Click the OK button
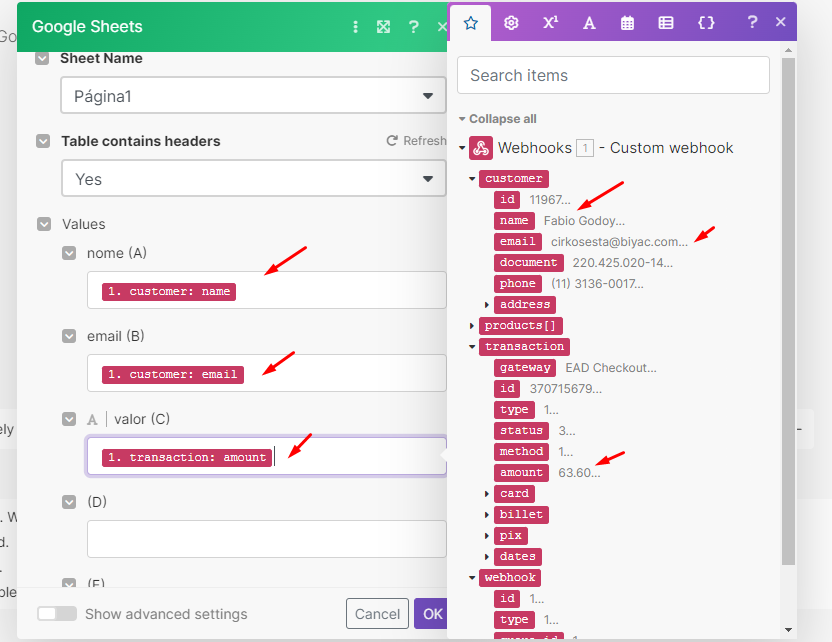Image resolution: width=832 pixels, height=642 pixels. click(x=431, y=614)
